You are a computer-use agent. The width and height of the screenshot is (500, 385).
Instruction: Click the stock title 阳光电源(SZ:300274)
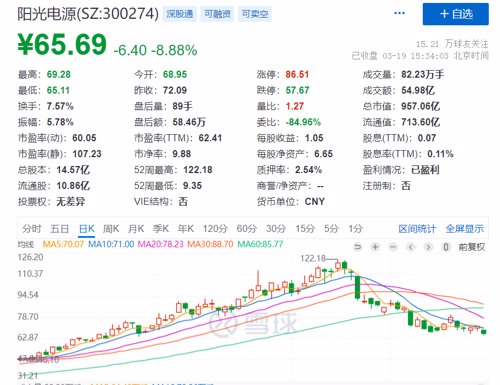point(88,14)
